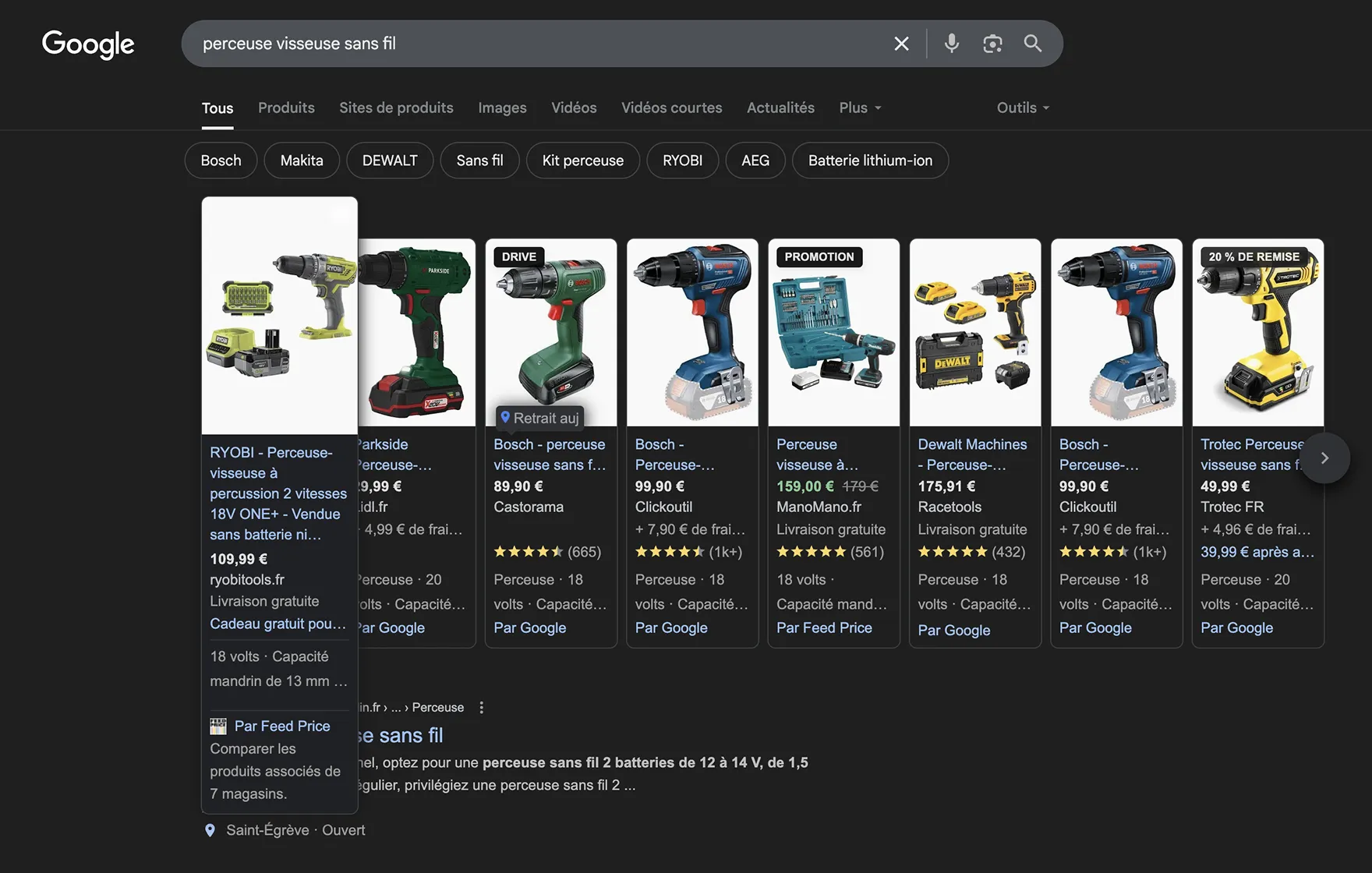Click the Cadeau gratuit pou… link
The height and width of the screenshot is (873, 1372).
(278, 624)
